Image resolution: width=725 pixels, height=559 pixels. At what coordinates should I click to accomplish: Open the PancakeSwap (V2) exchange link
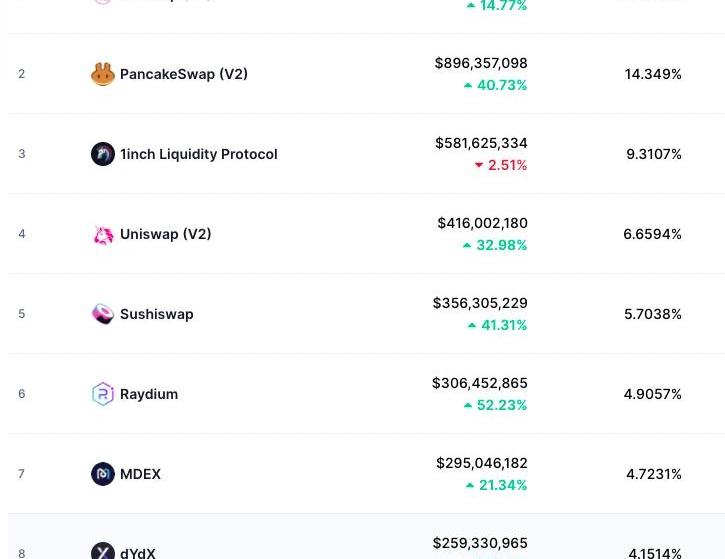click(184, 74)
